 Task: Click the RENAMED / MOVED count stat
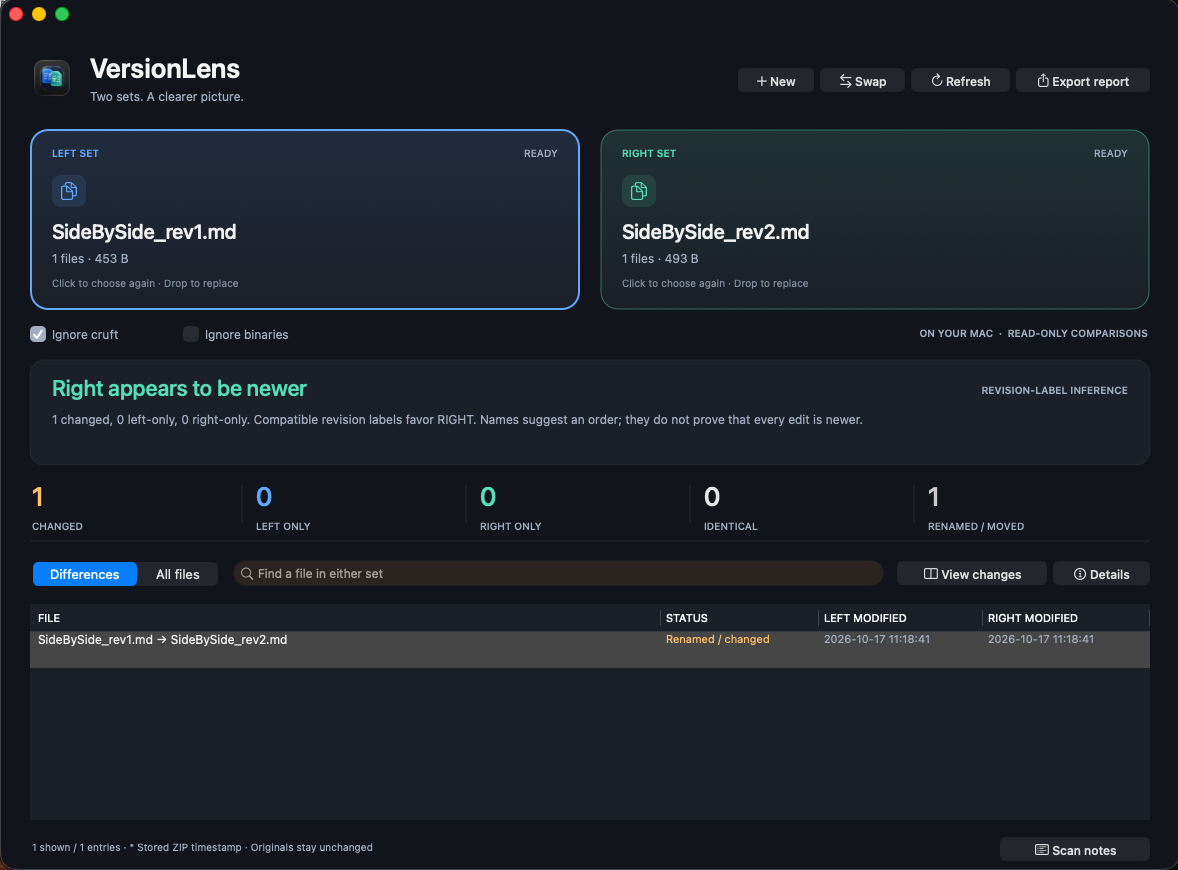(x=976, y=508)
